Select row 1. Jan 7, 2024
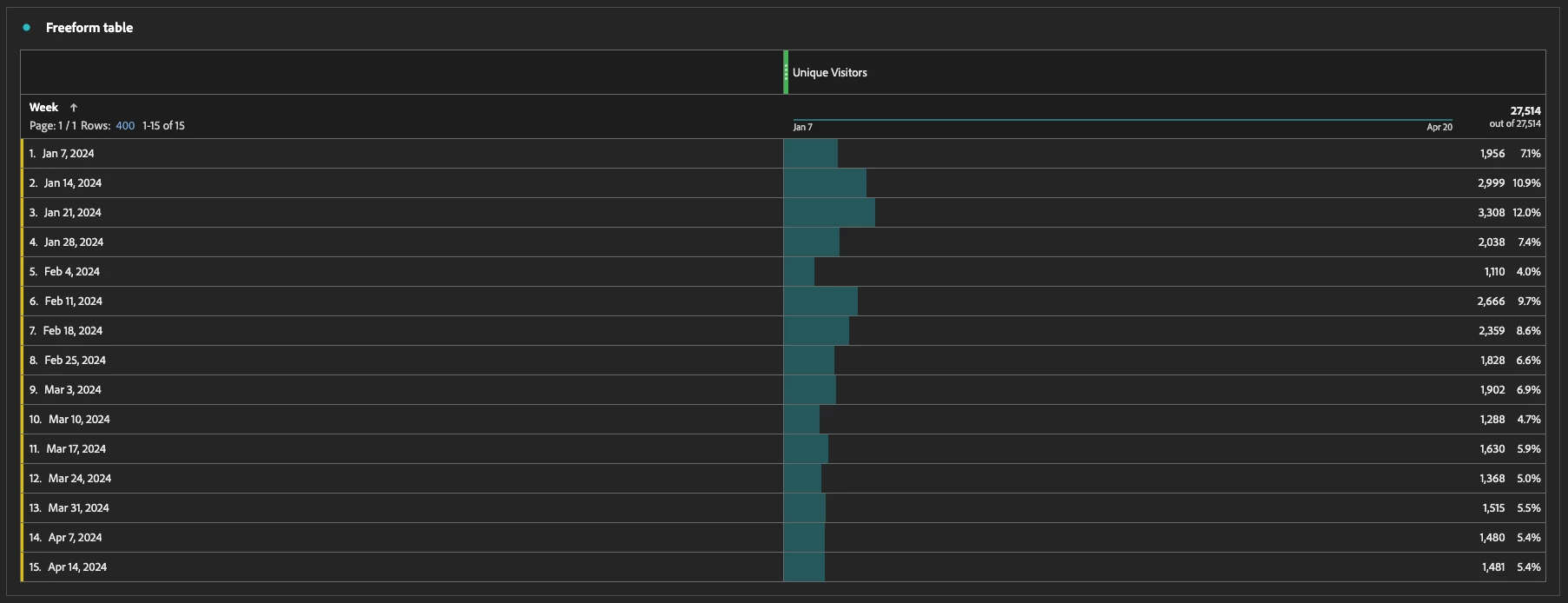1568x603 pixels. tap(402, 154)
